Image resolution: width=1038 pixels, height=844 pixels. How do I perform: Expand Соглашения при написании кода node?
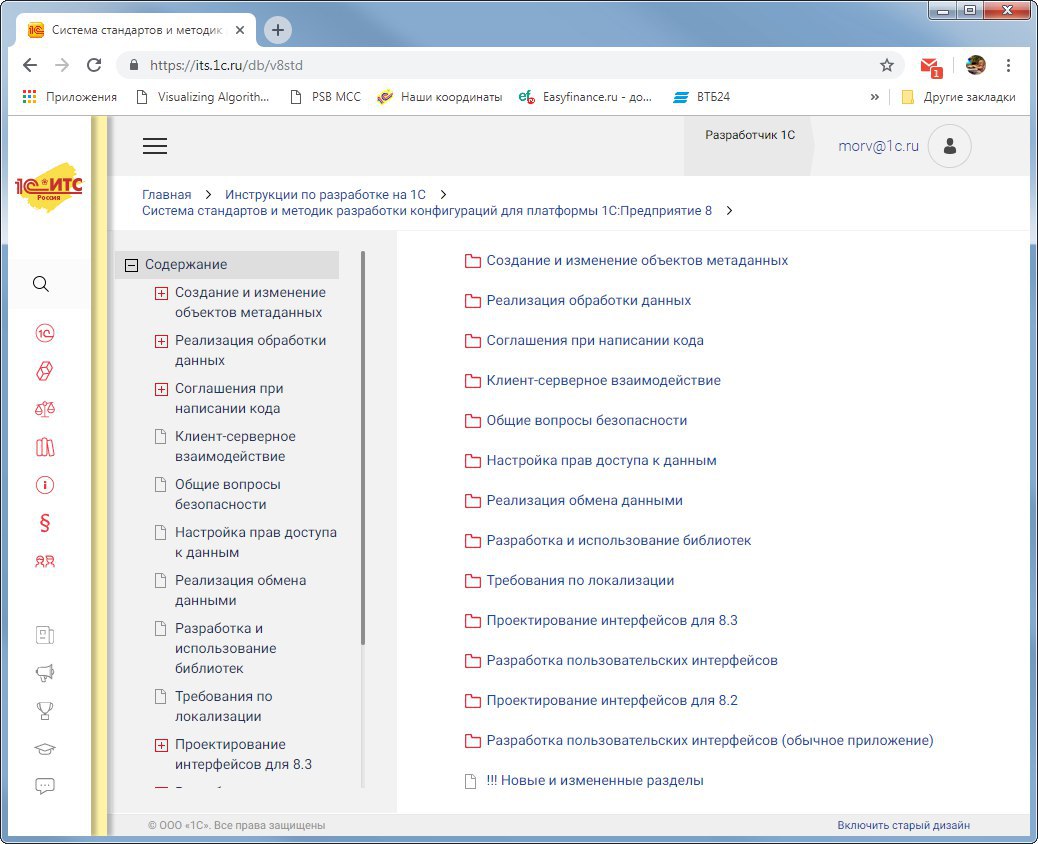point(161,389)
